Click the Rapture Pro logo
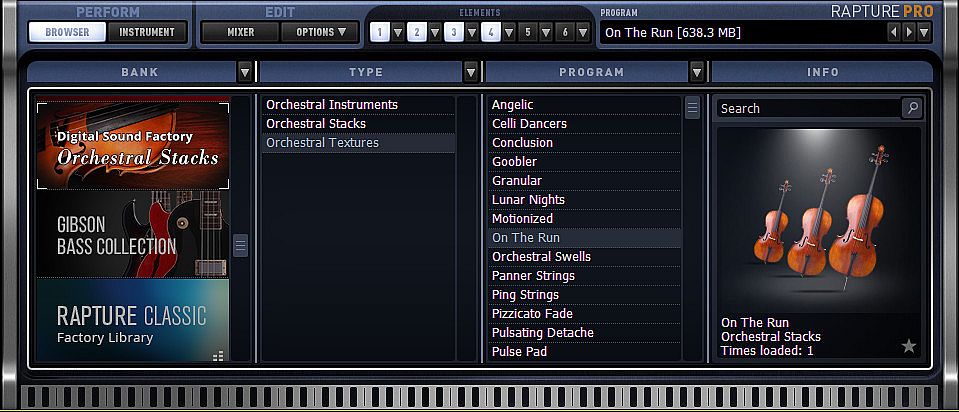The width and height of the screenshot is (959, 412). click(x=882, y=10)
